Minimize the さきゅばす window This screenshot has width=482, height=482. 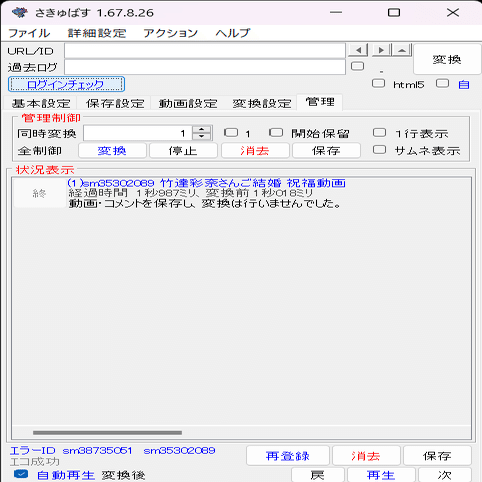pyautogui.click(x=336, y=13)
